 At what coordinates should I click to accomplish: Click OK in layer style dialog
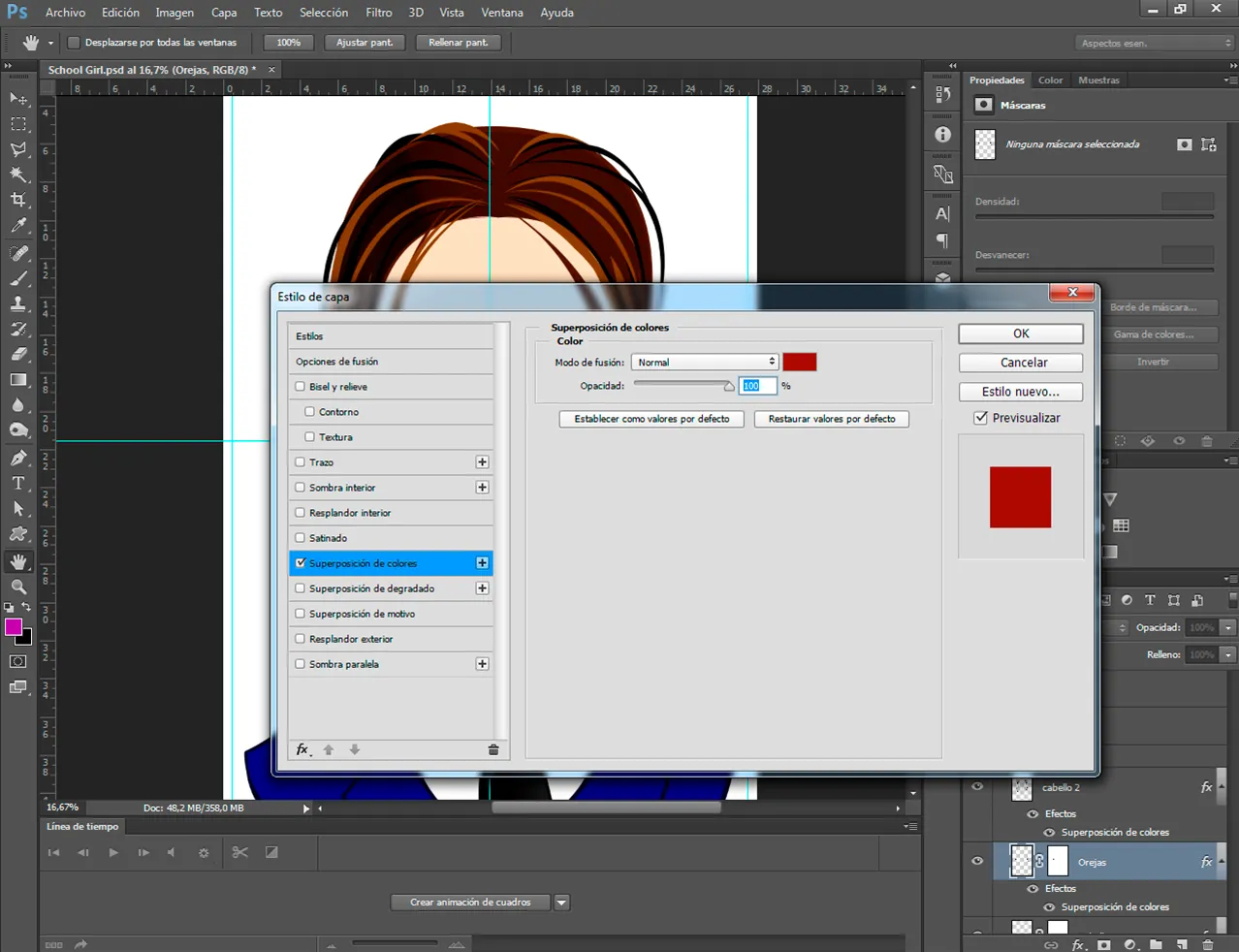coord(1021,333)
